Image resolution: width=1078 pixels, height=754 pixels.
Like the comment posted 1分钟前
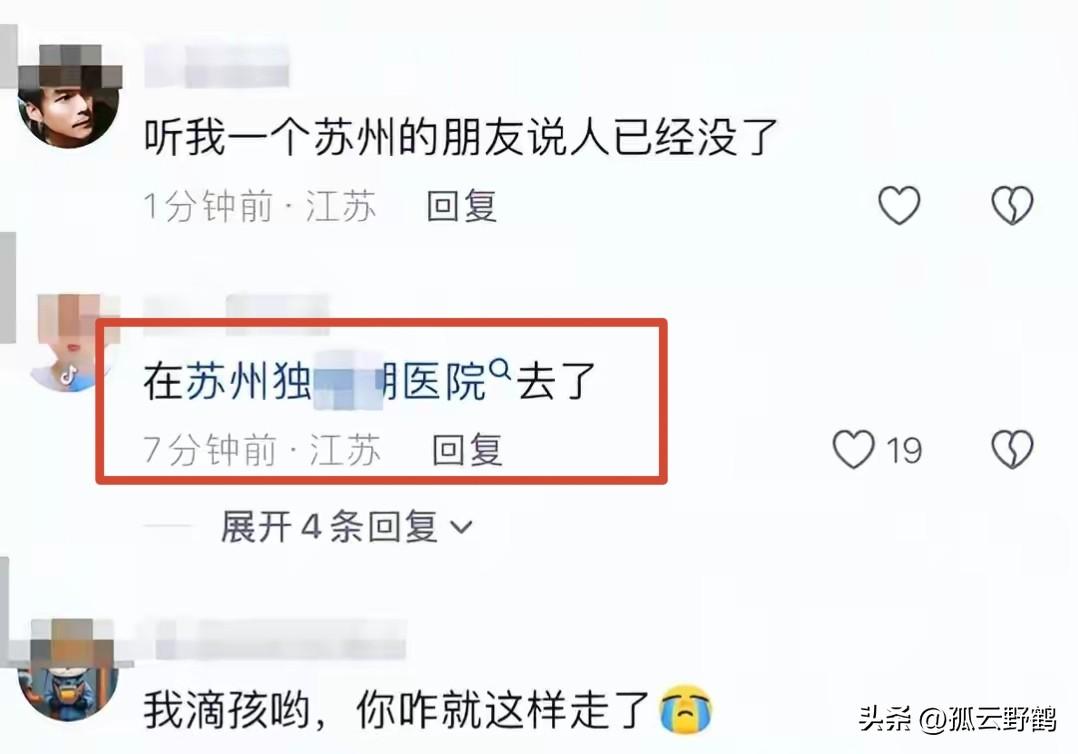click(x=899, y=205)
